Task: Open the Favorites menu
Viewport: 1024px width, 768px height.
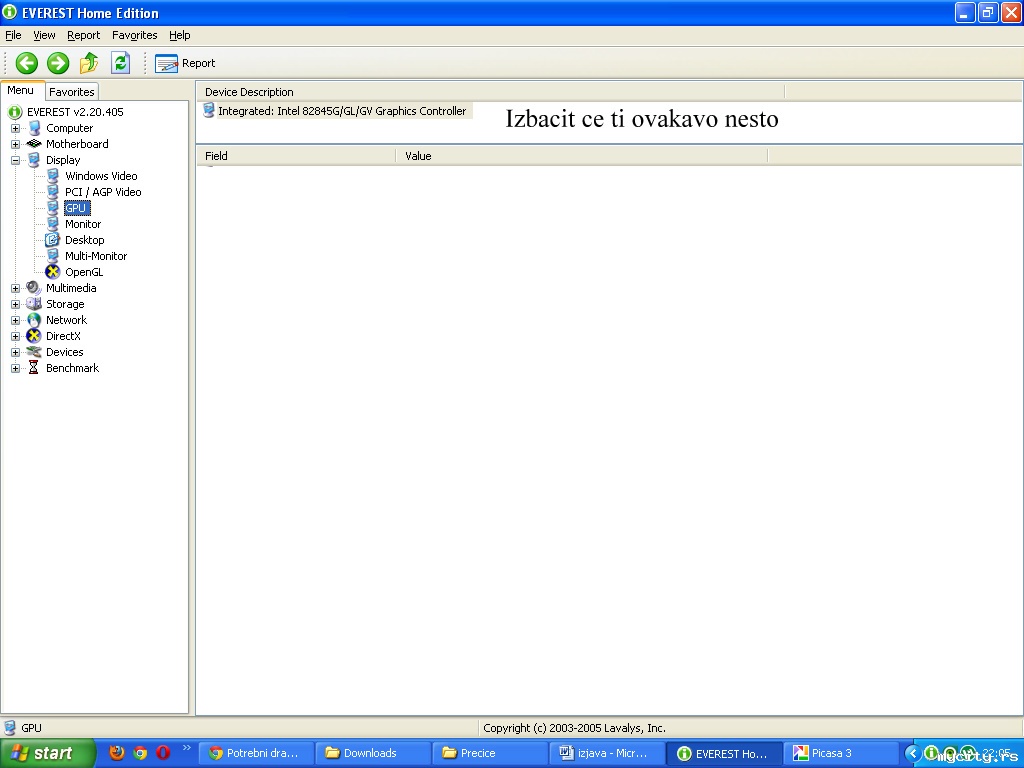Action: [x=135, y=35]
